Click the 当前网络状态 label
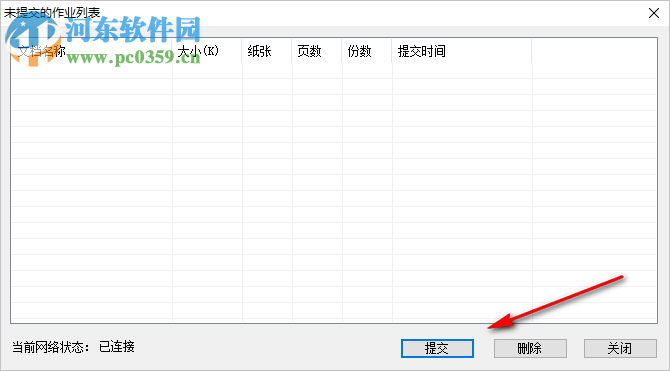670x371 pixels. coord(50,346)
